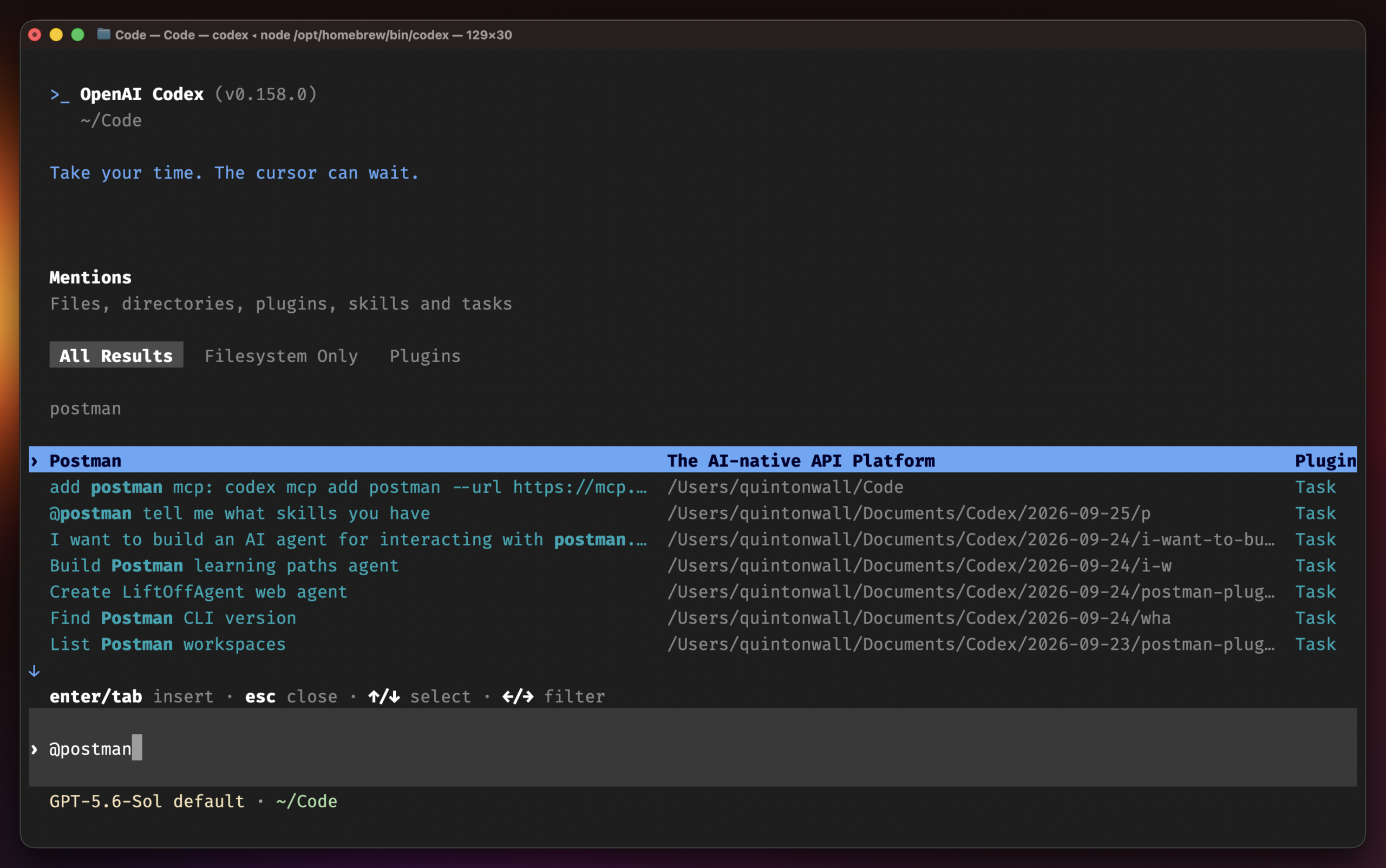Screen dimensions: 1386x868
Task: Click the >_ Codex prompt logo
Action: click(60, 94)
